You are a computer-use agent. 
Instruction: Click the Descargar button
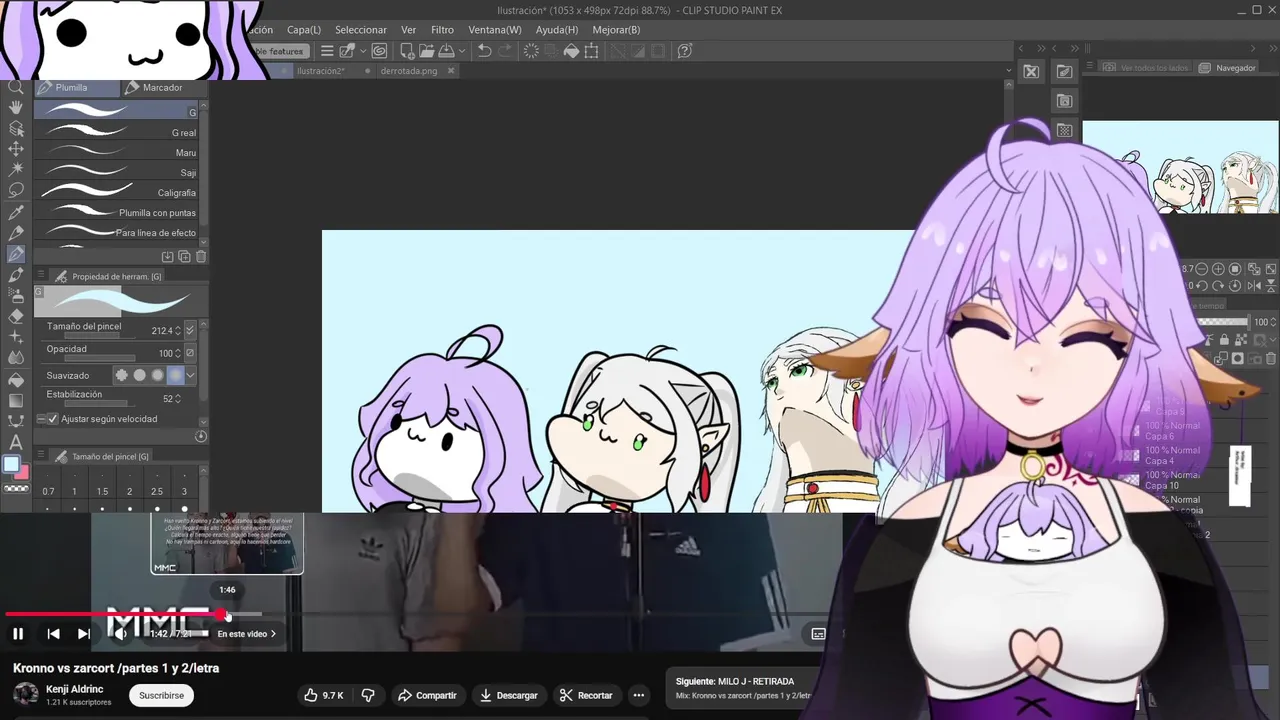(508, 695)
